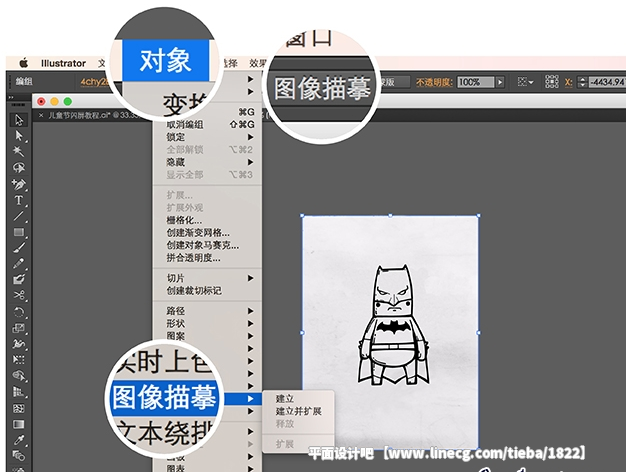Choose 栅格化... menu entry

click(x=207, y=220)
